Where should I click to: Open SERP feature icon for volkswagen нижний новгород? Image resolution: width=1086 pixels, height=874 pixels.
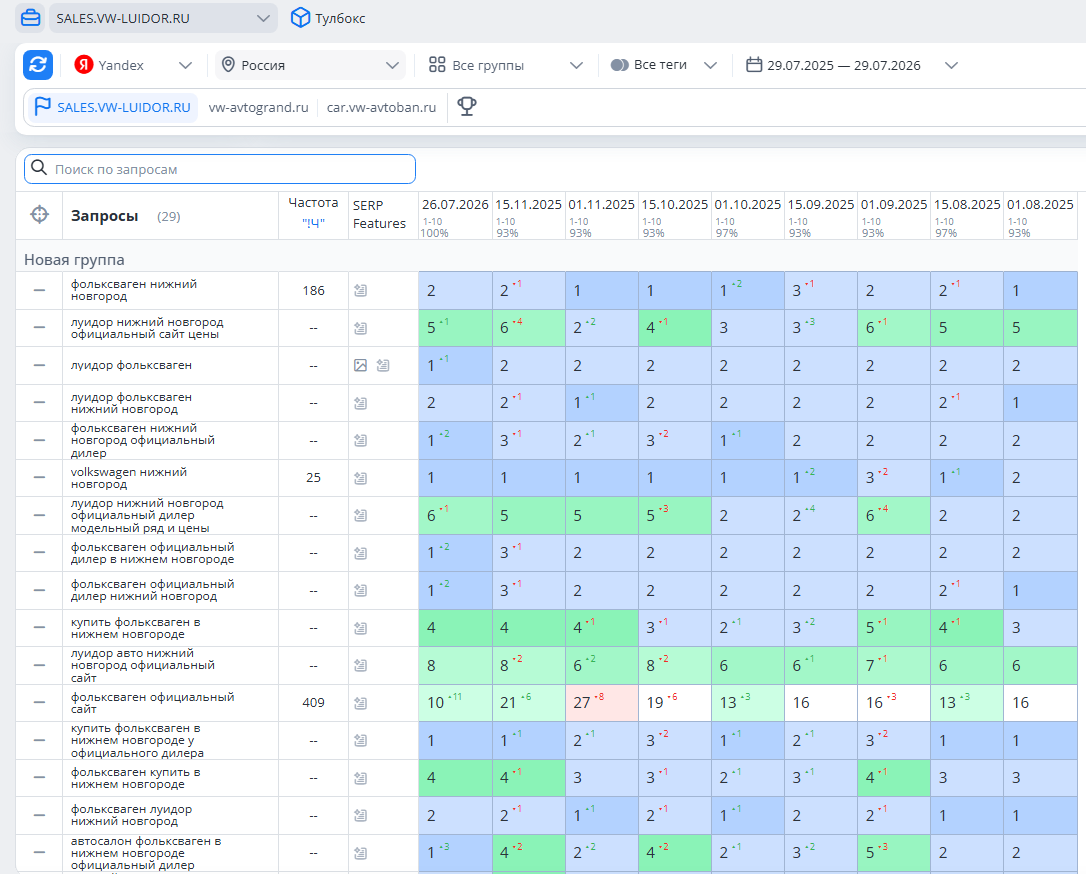pos(360,478)
